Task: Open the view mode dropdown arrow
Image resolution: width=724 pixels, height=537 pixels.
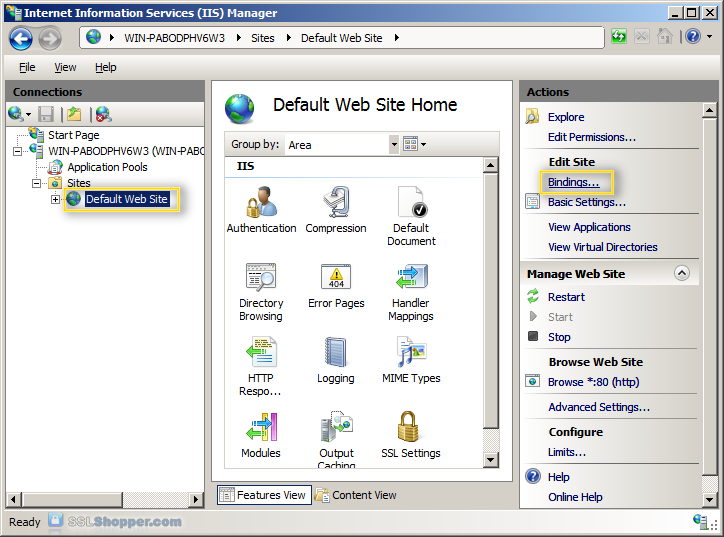Action: coord(423,145)
